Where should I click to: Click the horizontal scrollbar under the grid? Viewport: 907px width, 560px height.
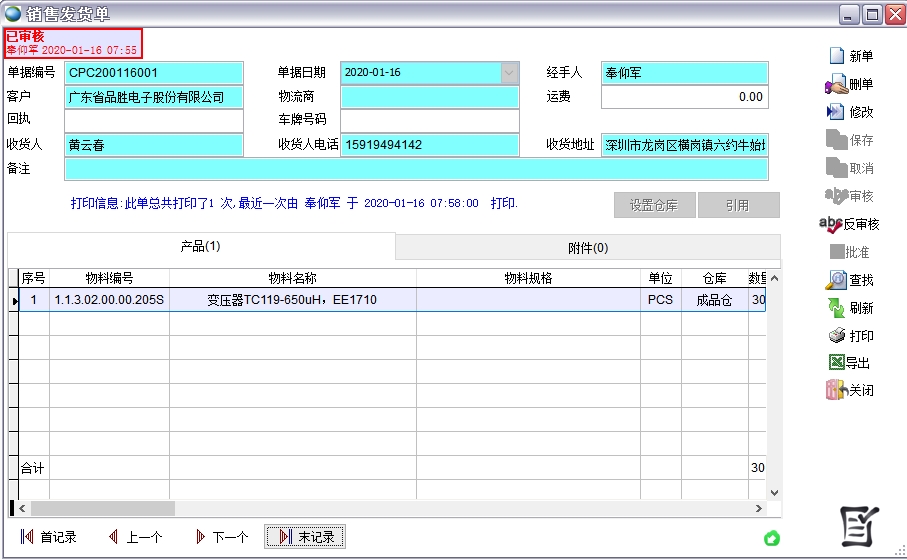coord(100,509)
